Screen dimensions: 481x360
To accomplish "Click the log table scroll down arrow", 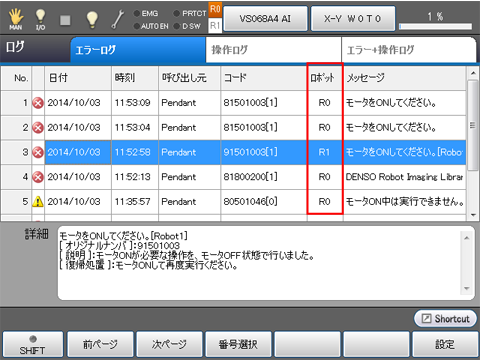I will coord(473,215).
